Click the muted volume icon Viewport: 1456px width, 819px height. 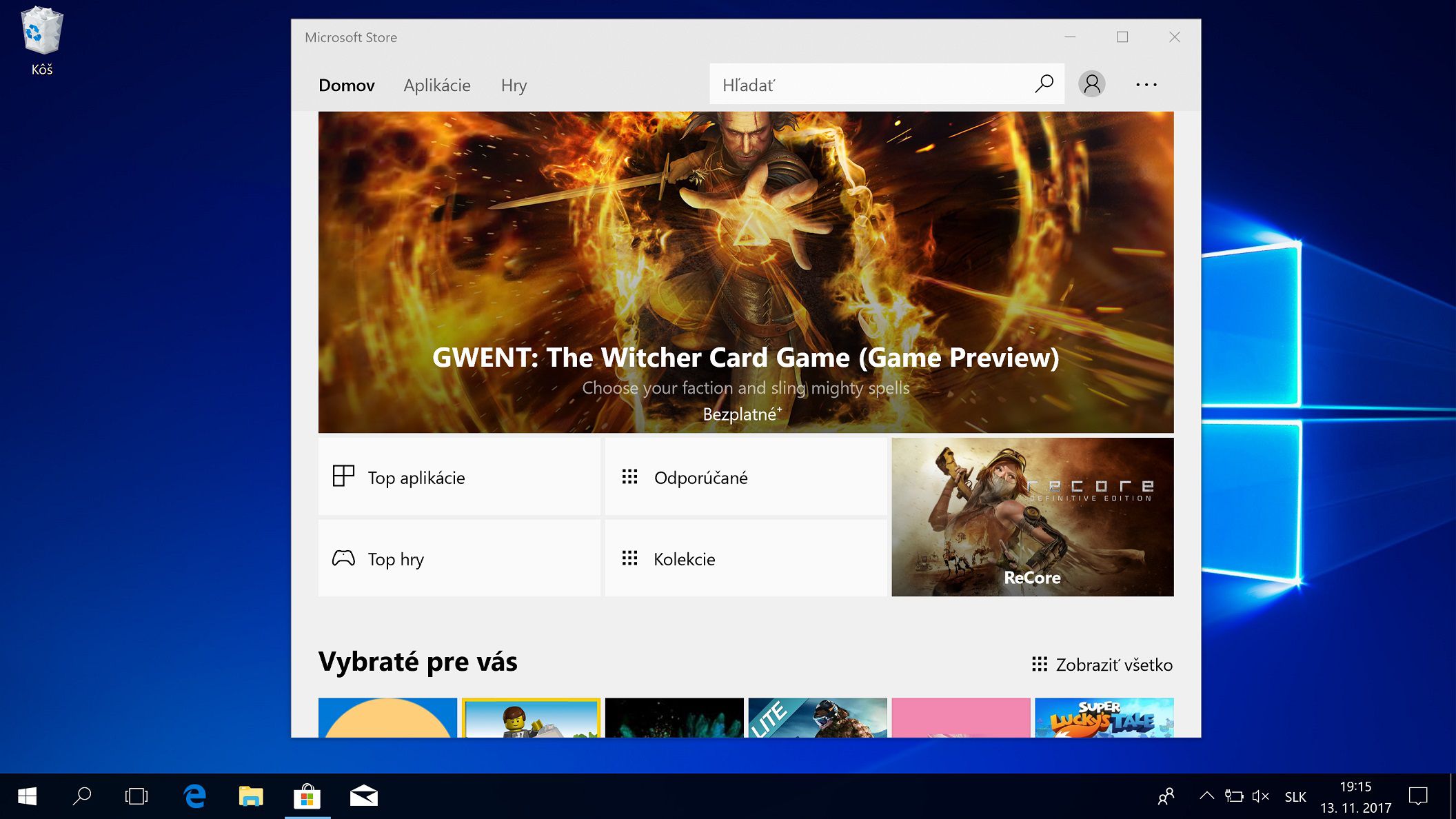click(x=1260, y=796)
